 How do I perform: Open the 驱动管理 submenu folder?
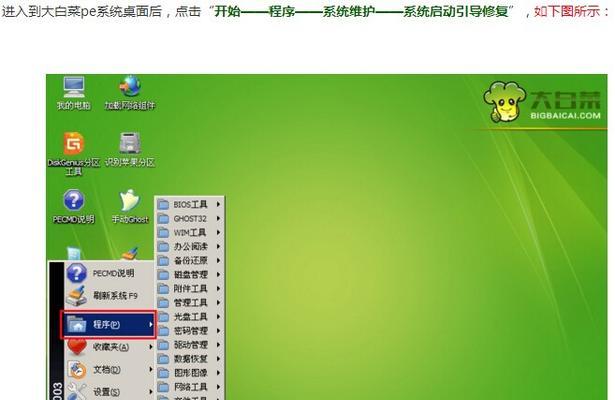coord(190,345)
